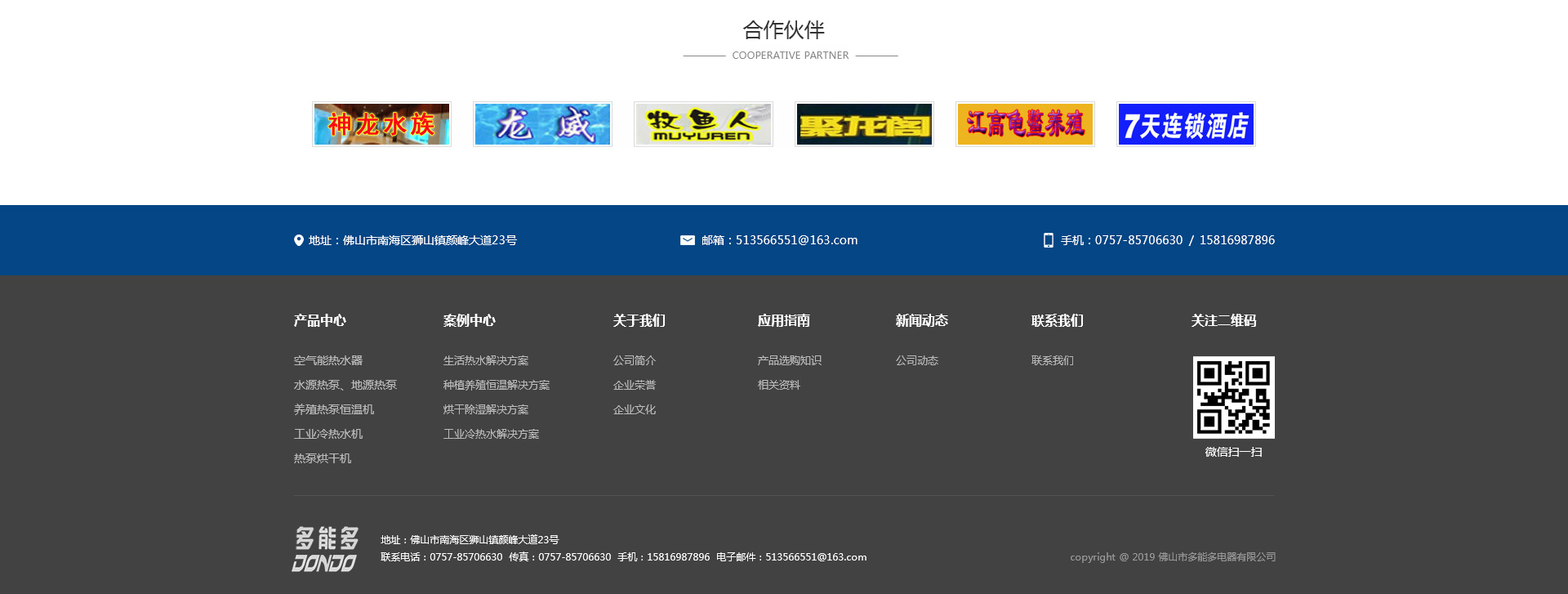Open the 神龙水族 partner logo
Image resolution: width=1568 pixels, height=594 pixels.
(x=381, y=124)
